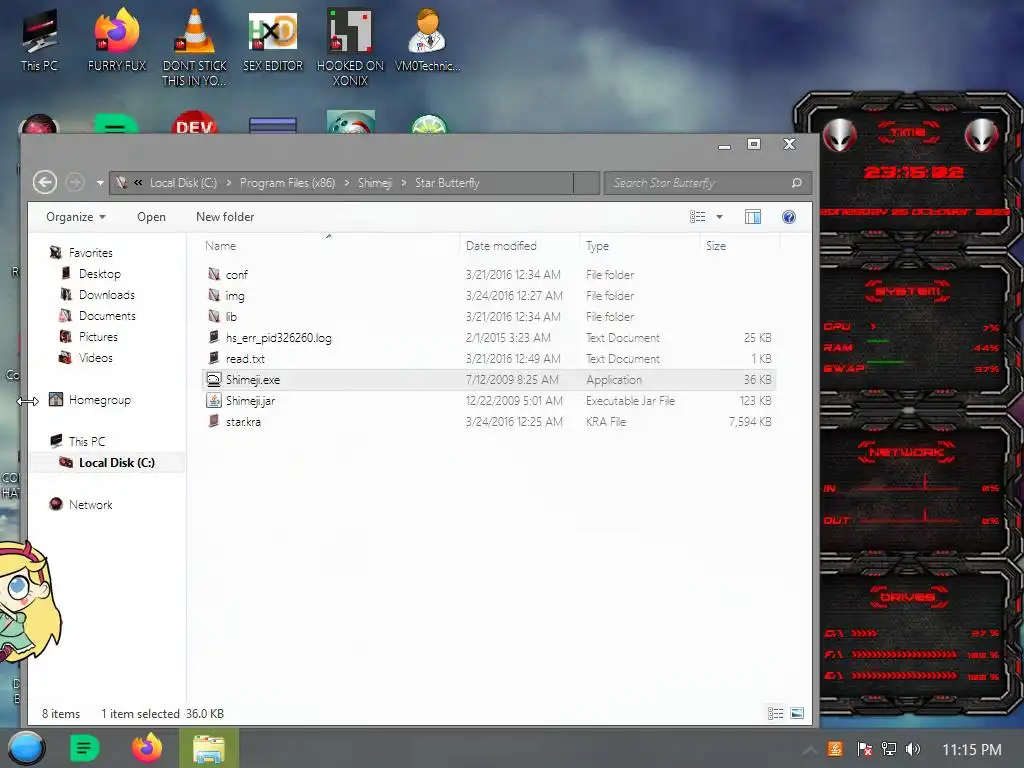The width and height of the screenshot is (1024, 768).
Task: Open Homegroup in navigation pane
Action: click(99, 400)
